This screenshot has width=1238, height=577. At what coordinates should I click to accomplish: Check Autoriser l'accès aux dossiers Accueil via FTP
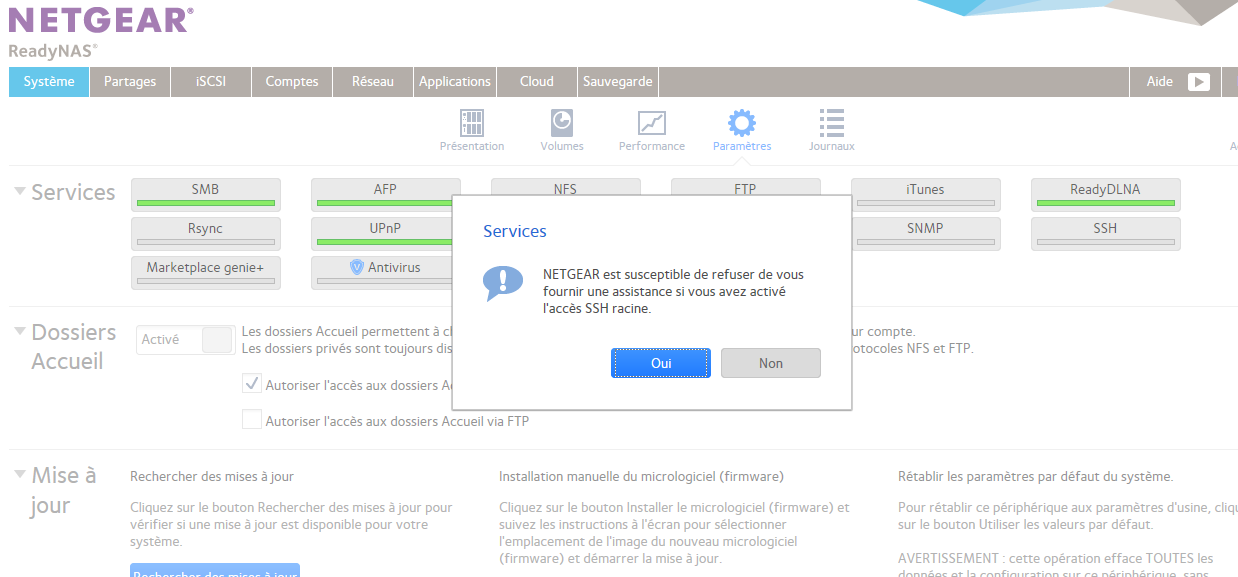(252, 420)
